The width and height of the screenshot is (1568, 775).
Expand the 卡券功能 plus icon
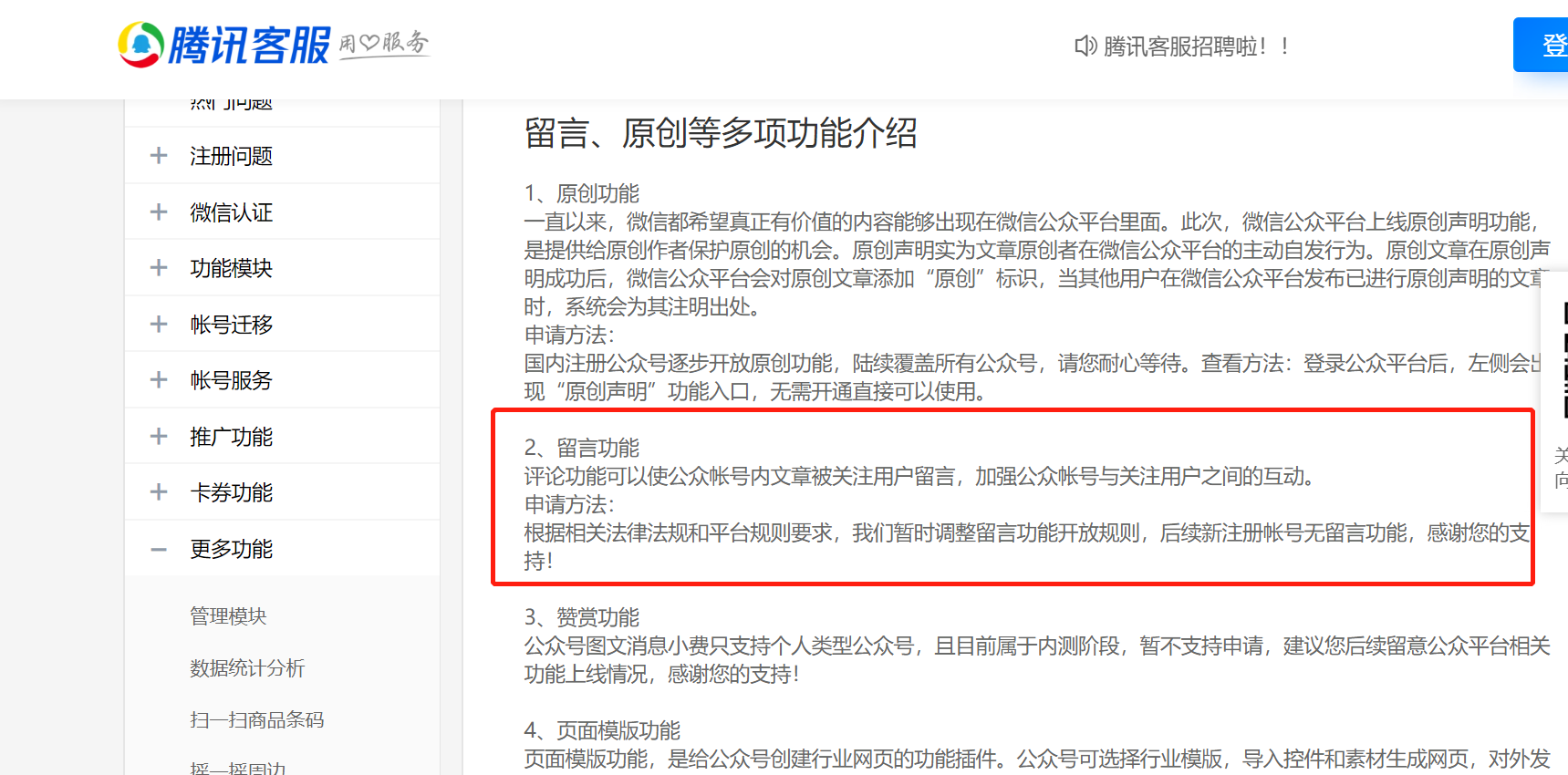point(159,492)
